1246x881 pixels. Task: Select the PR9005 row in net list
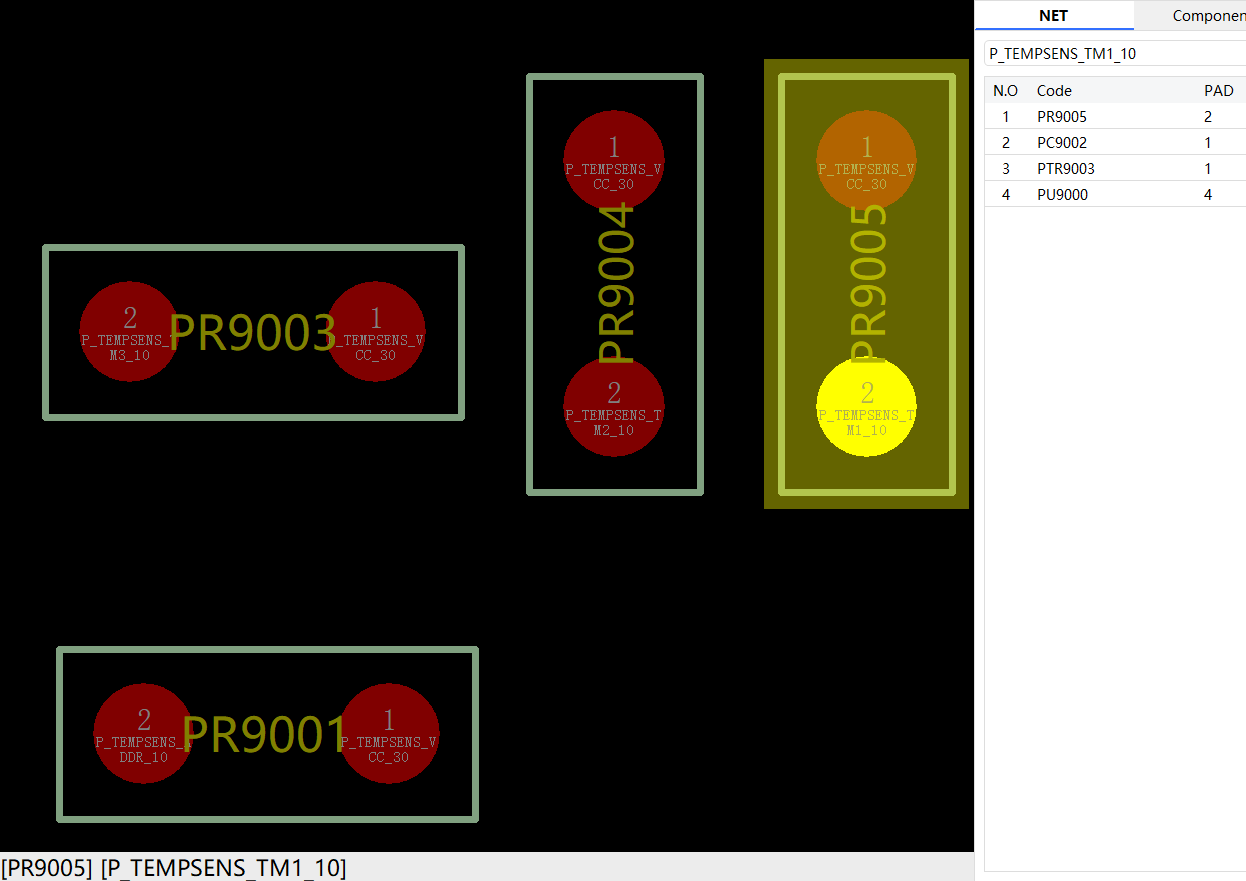point(1115,117)
